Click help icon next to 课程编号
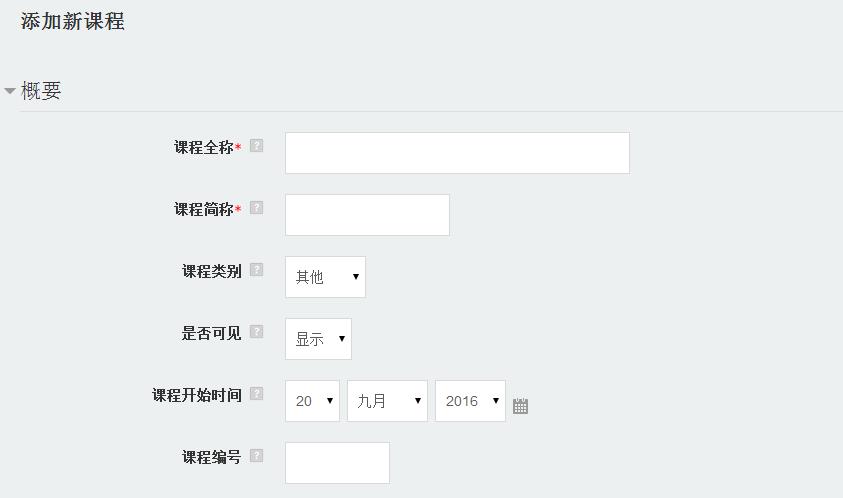The image size is (843, 498). (x=256, y=456)
